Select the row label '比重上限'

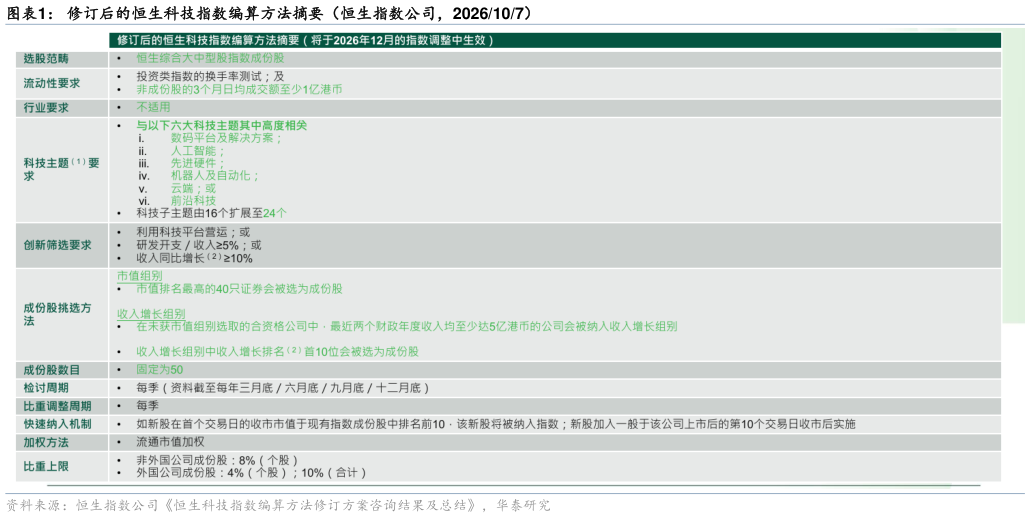tap(46, 467)
